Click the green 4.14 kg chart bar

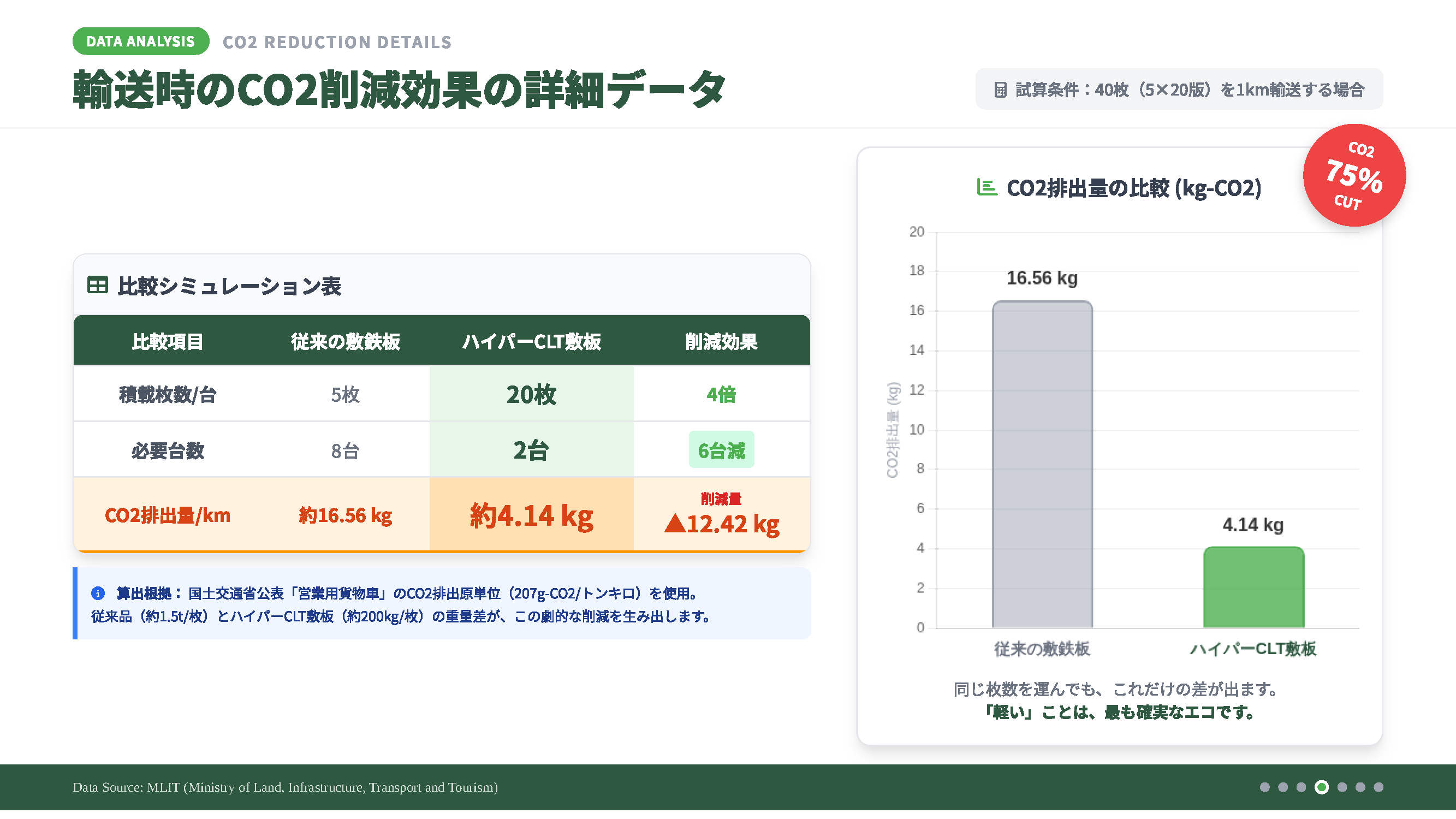(x=1253, y=588)
